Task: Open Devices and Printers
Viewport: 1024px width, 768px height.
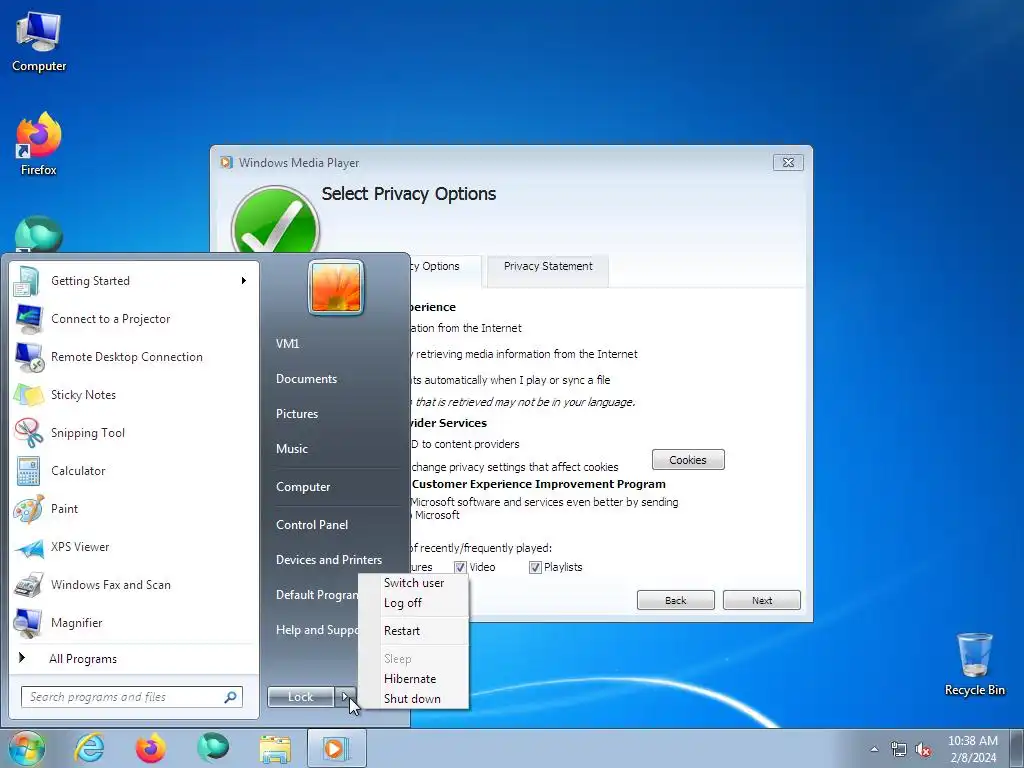Action: tap(329, 560)
